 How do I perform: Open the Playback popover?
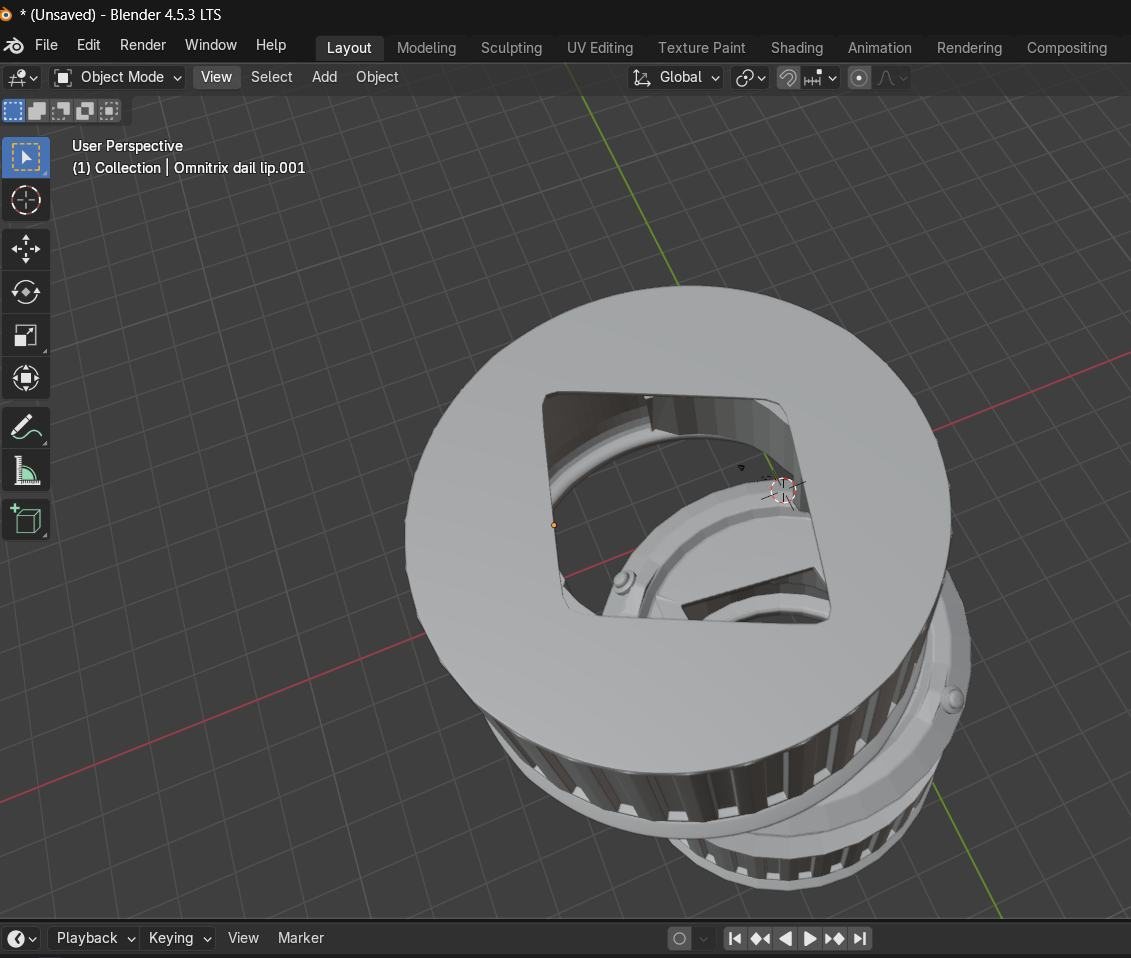click(94, 938)
